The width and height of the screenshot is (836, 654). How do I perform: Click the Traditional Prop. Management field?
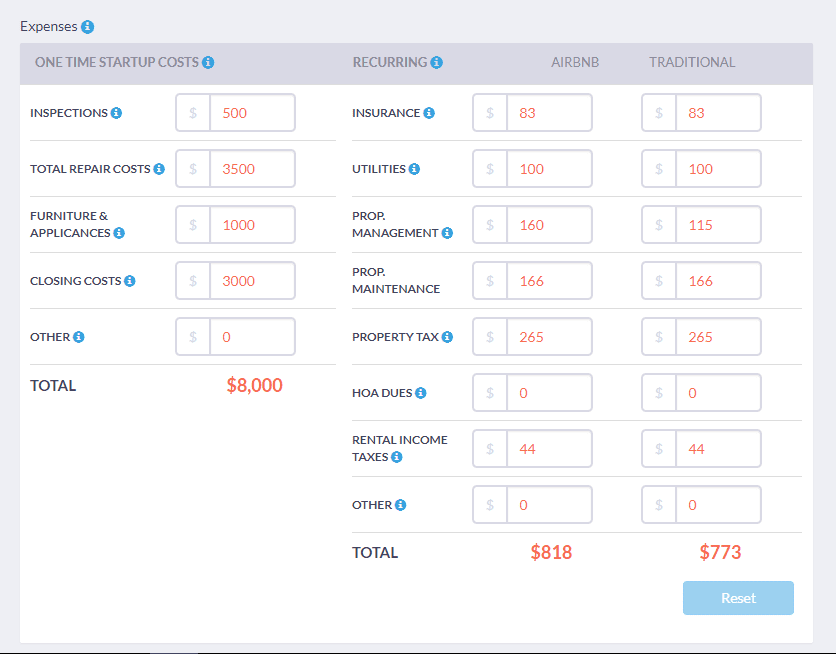click(717, 225)
